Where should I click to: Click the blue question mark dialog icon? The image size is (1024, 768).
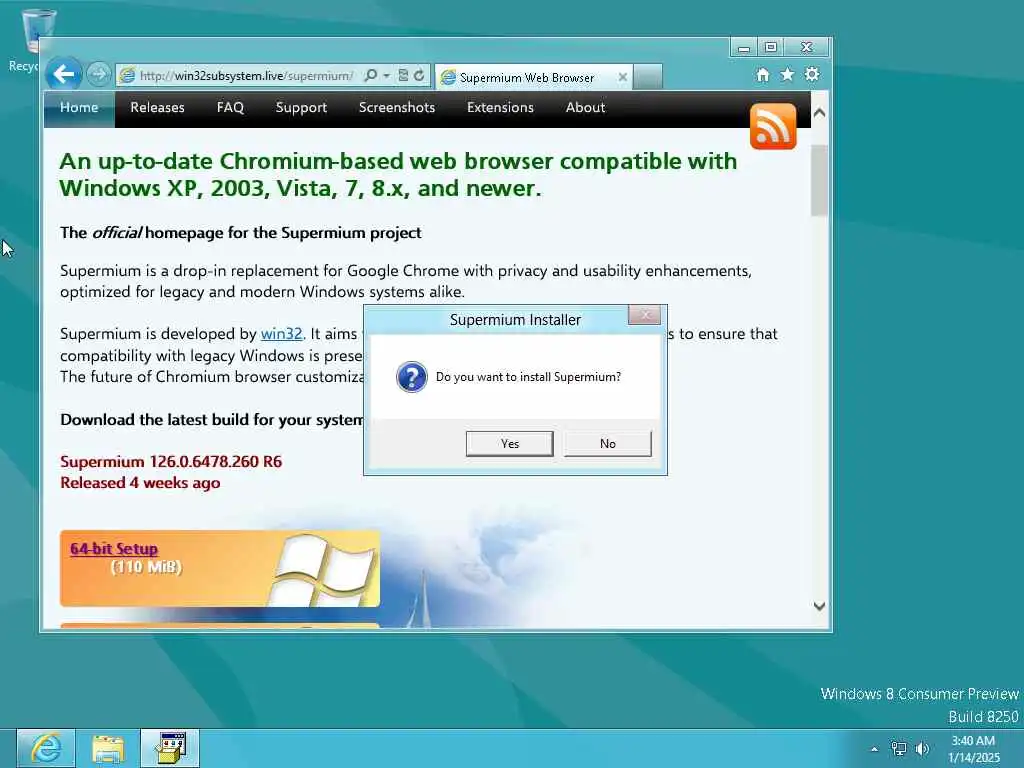click(x=411, y=377)
